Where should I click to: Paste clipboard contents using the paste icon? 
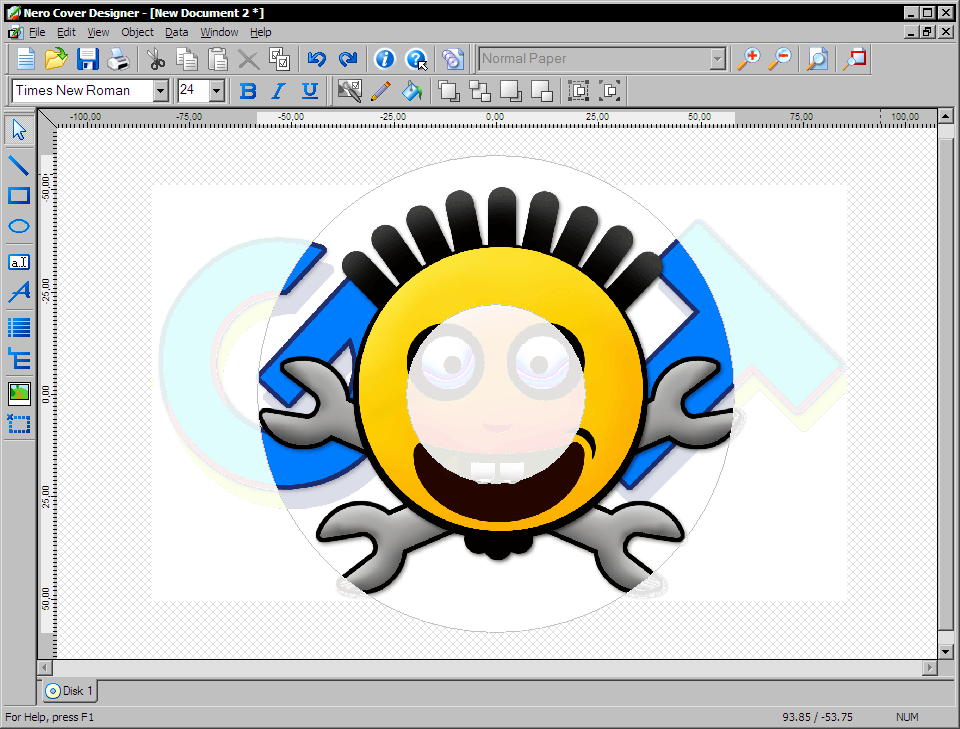[x=217, y=59]
